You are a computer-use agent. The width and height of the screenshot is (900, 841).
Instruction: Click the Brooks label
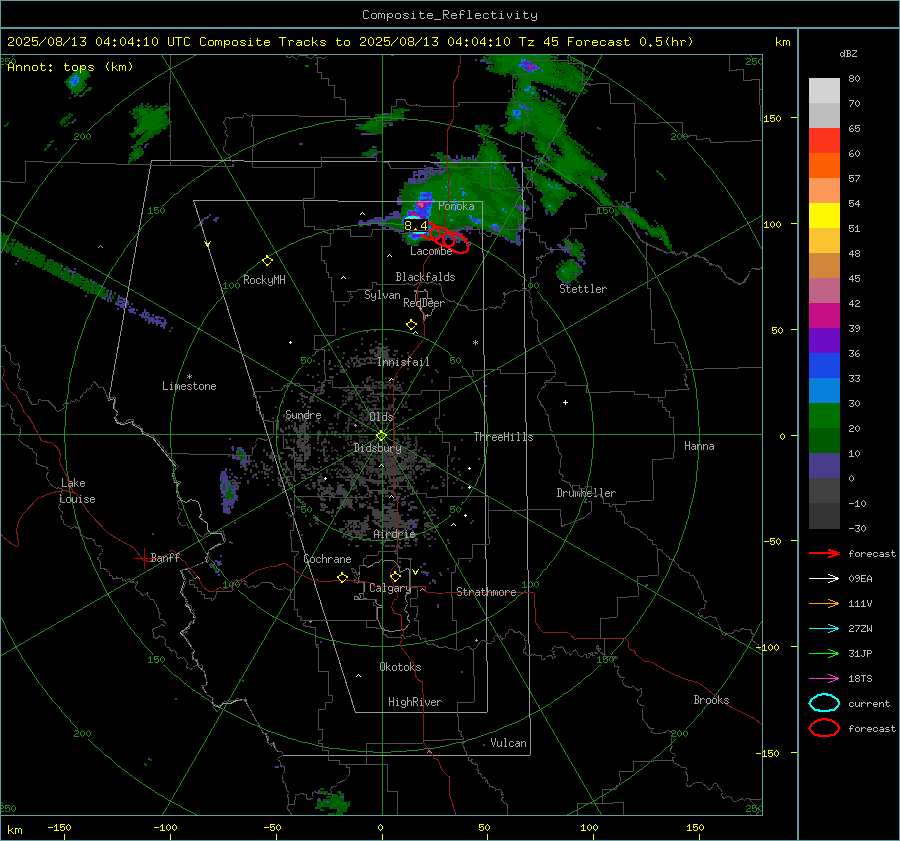711,700
